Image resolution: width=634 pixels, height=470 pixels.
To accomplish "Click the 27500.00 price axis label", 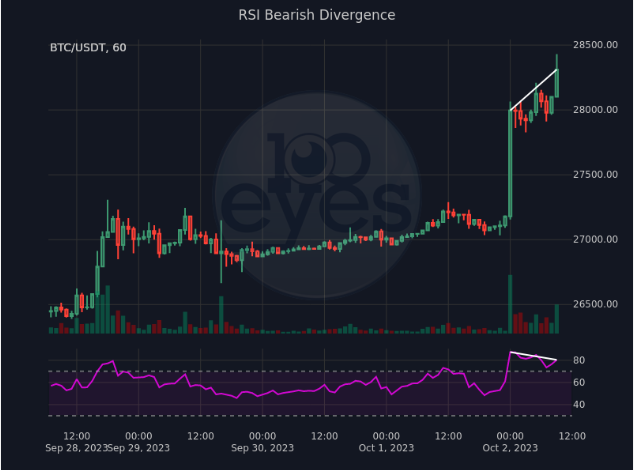I will 595,175.
